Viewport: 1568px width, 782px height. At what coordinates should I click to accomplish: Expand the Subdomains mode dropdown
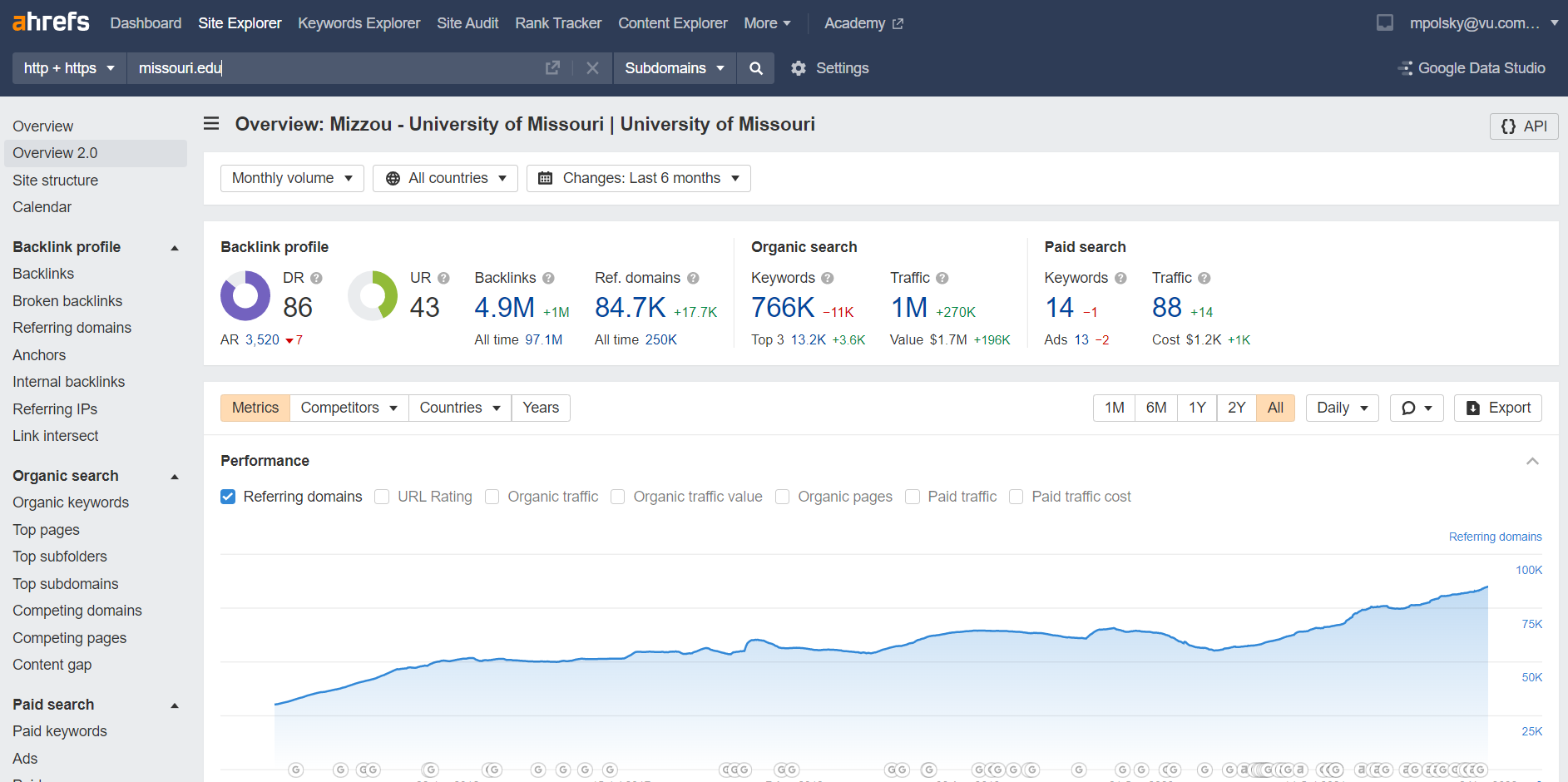[x=674, y=68]
